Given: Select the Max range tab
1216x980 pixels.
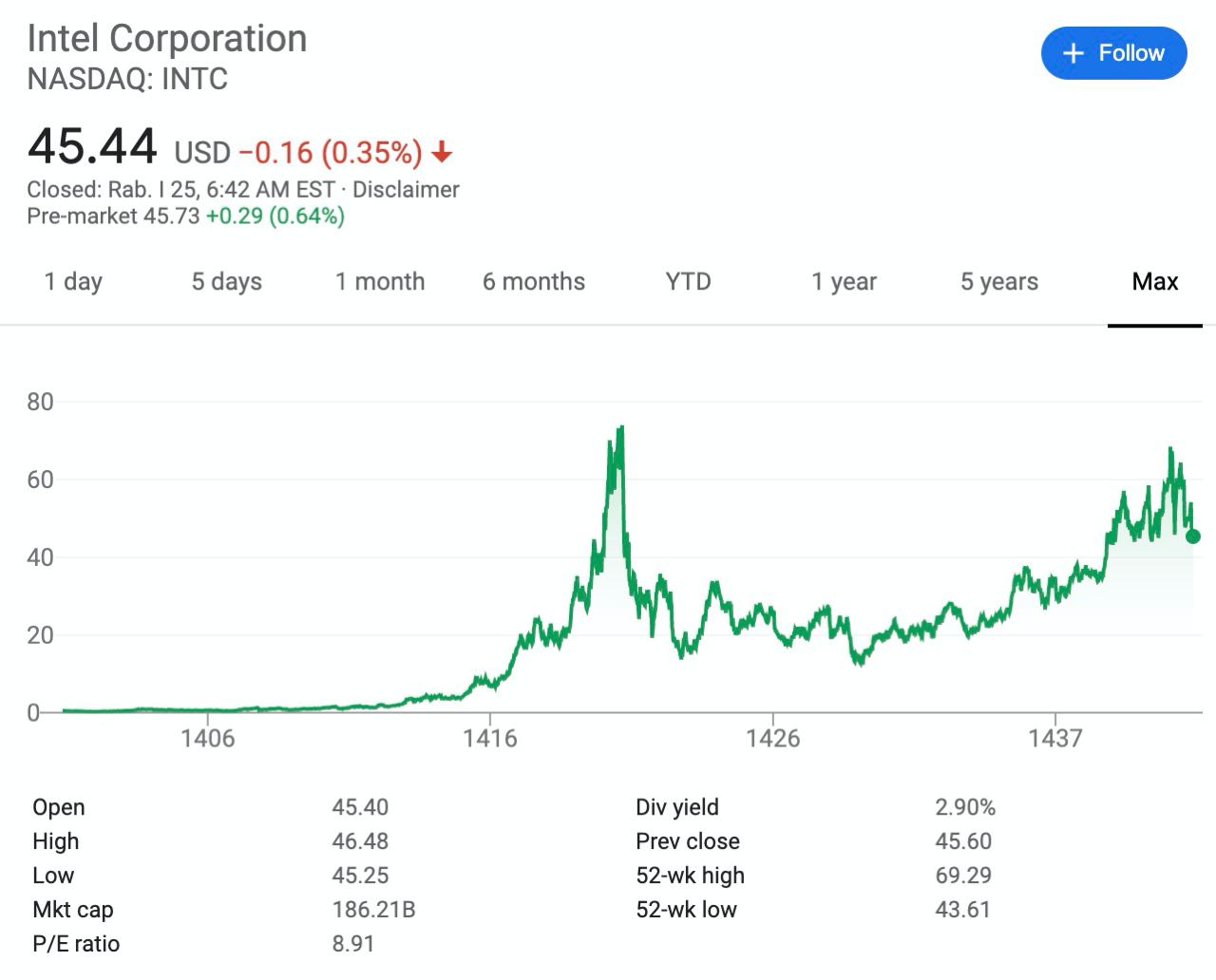Looking at the screenshot, I should click(1155, 281).
